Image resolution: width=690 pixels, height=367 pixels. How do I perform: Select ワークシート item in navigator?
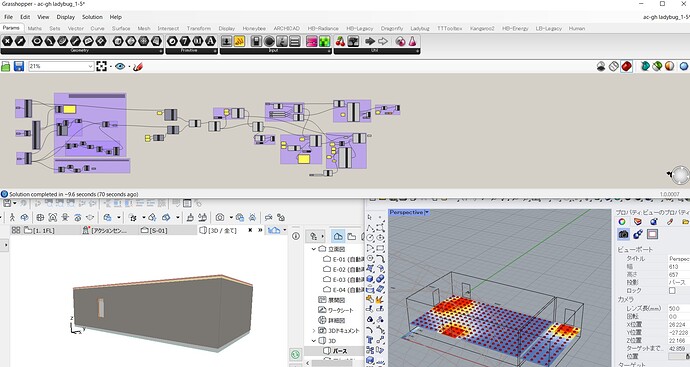(x=336, y=310)
